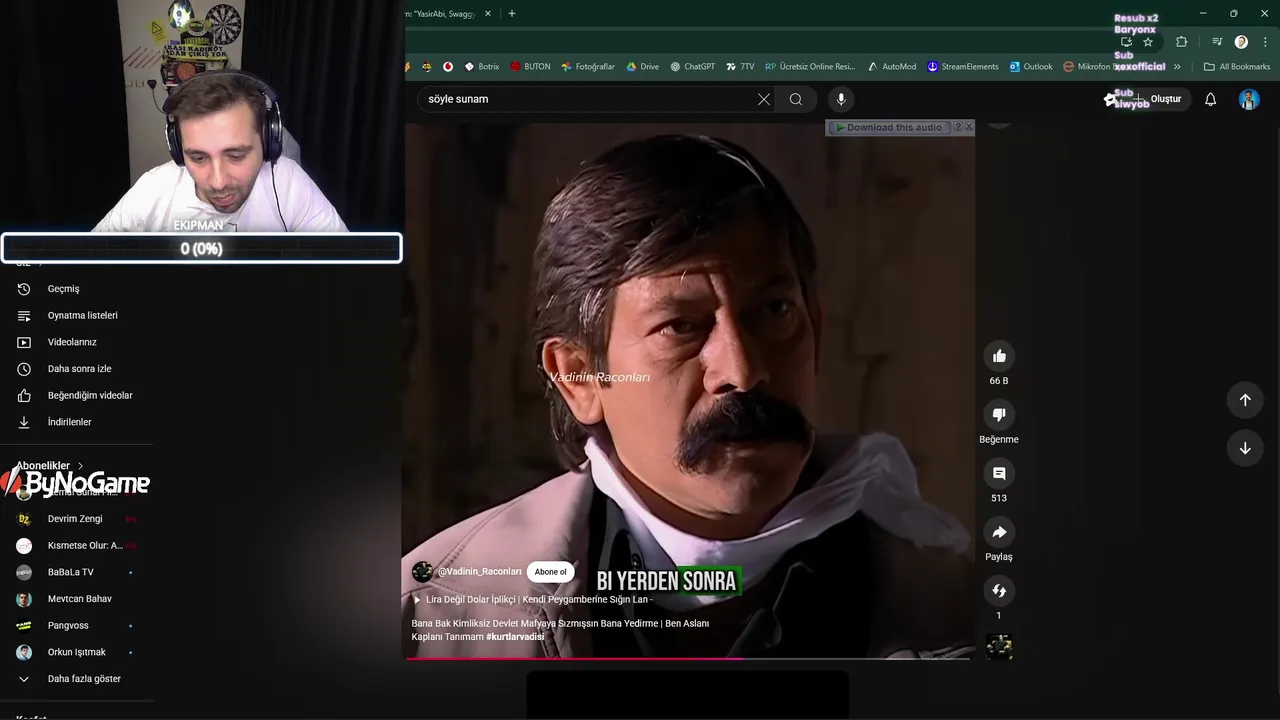Open the Chrome three-dot menu
1280x720 pixels.
pos(1265,42)
